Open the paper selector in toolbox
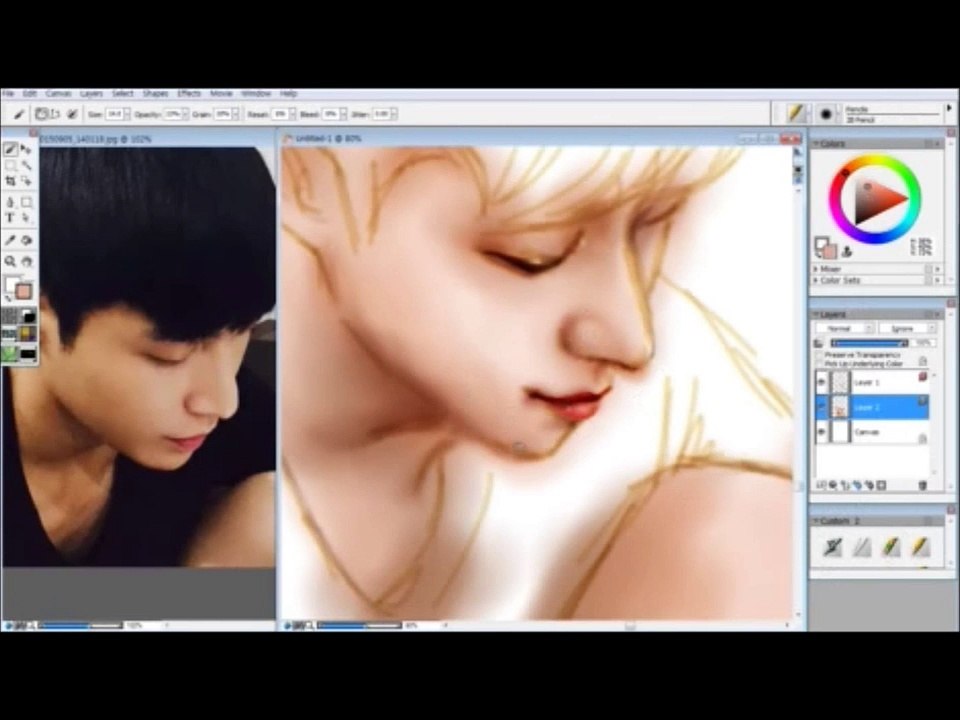Screen dimensions: 960x720 pos(10,316)
